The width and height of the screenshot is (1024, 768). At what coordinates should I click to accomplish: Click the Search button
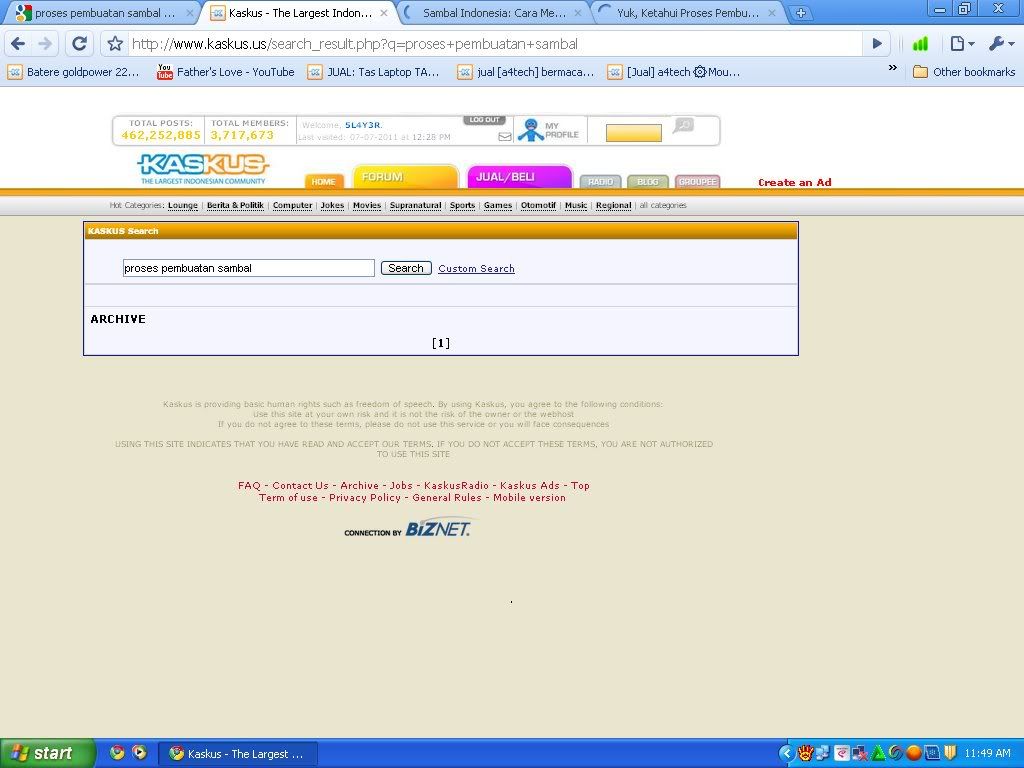[406, 268]
